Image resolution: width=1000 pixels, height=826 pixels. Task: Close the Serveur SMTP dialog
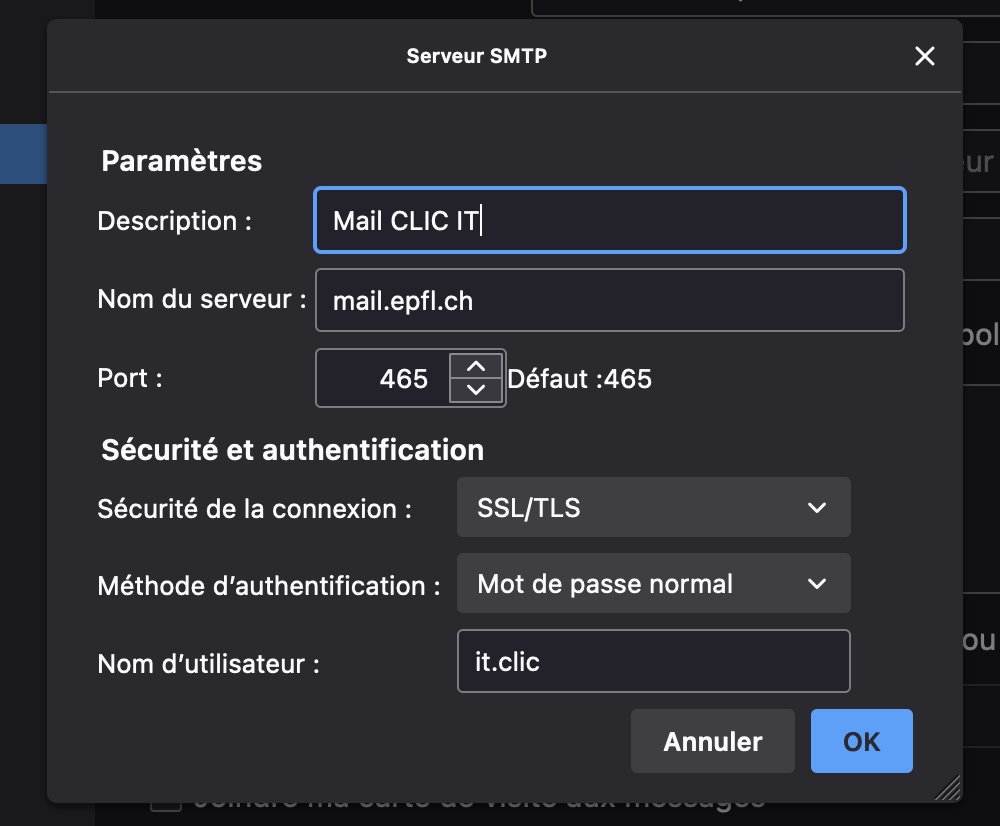(x=925, y=56)
